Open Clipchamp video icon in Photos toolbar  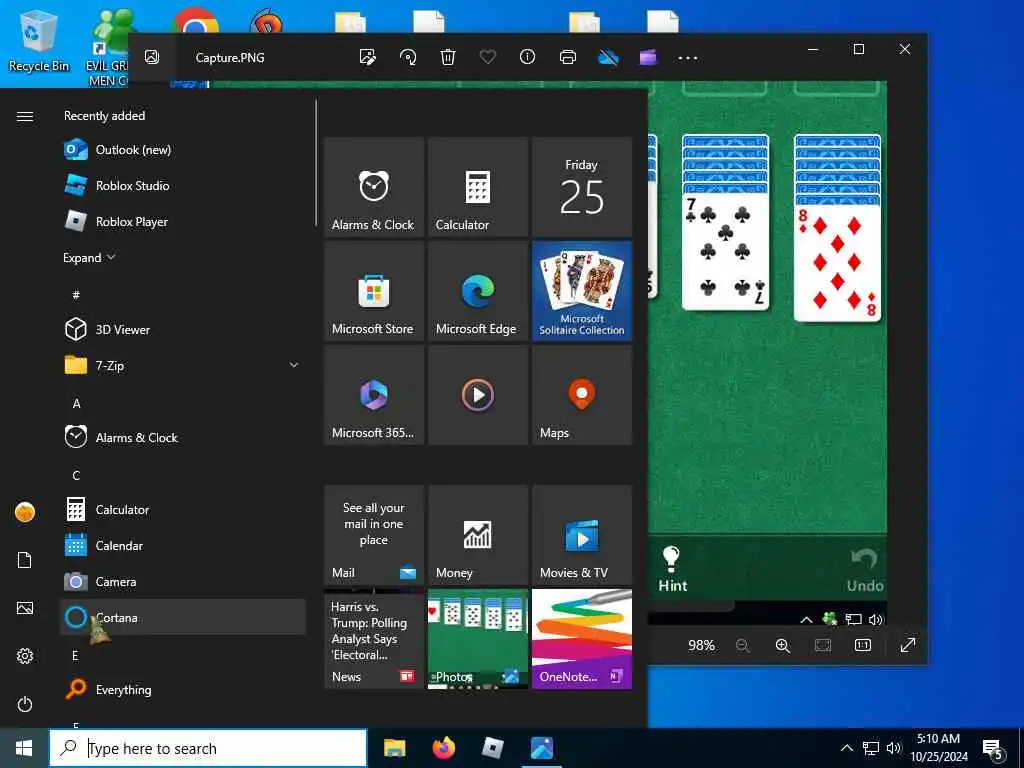(648, 57)
